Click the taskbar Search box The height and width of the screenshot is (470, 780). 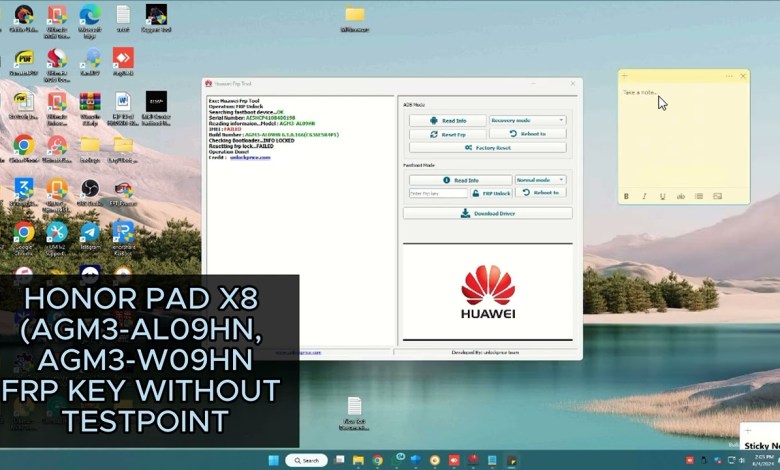click(x=306, y=460)
